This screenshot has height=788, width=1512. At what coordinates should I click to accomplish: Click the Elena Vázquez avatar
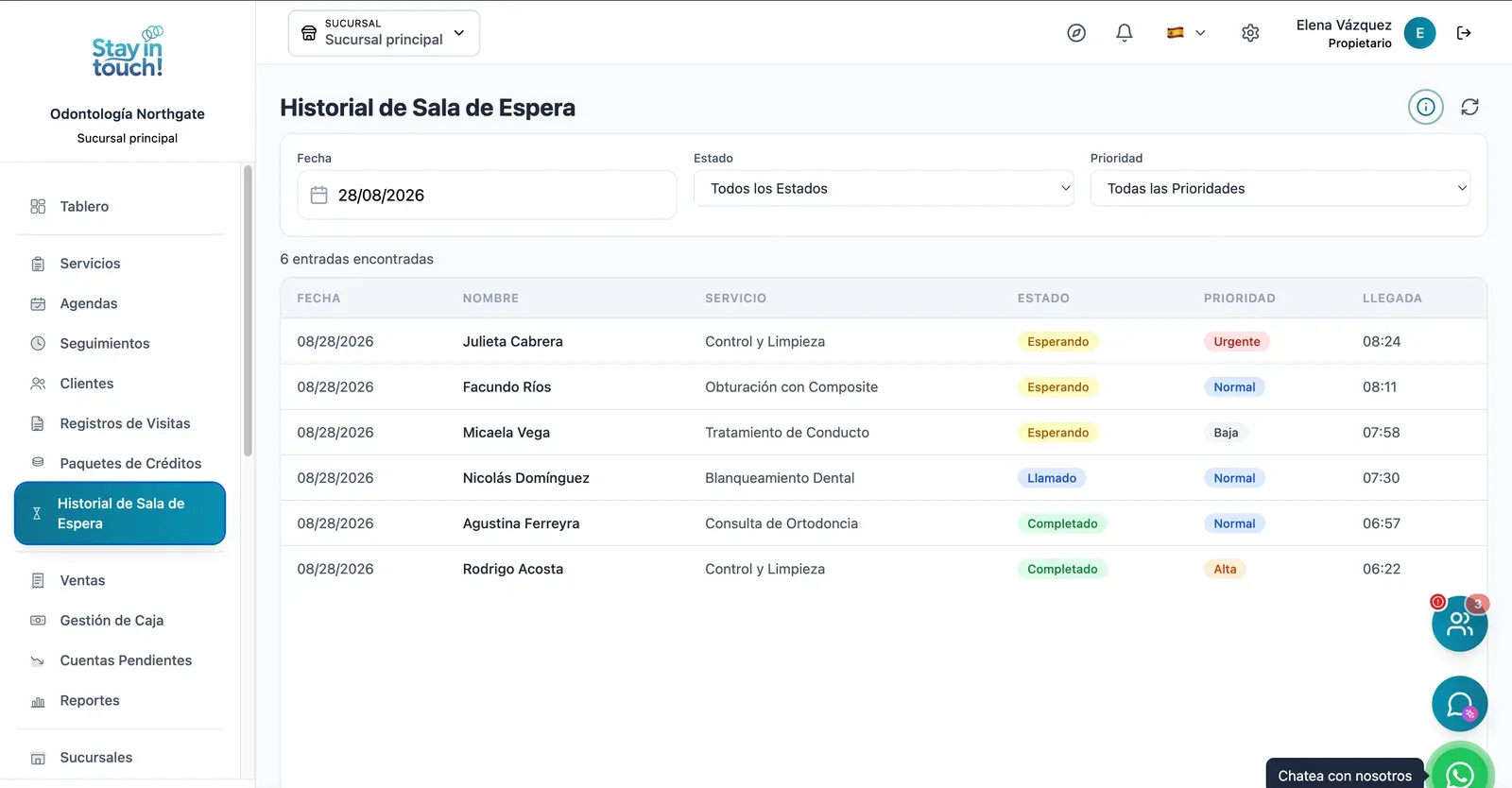[1419, 33]
